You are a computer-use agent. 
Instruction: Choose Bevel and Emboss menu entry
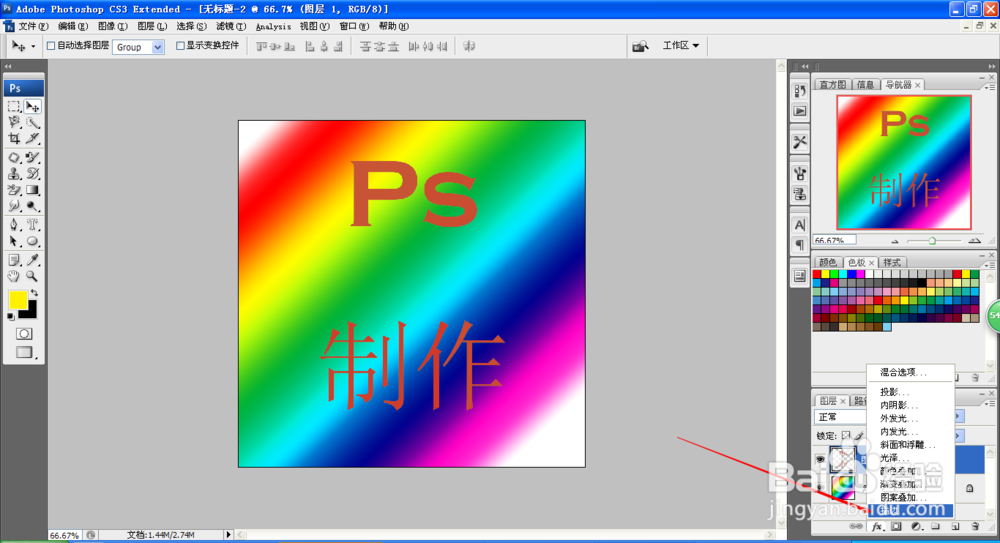point(906,445)
